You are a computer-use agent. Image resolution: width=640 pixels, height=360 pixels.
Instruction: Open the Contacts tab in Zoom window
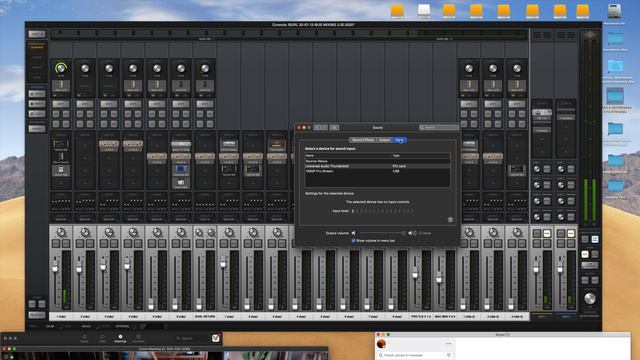pos(138,338)
